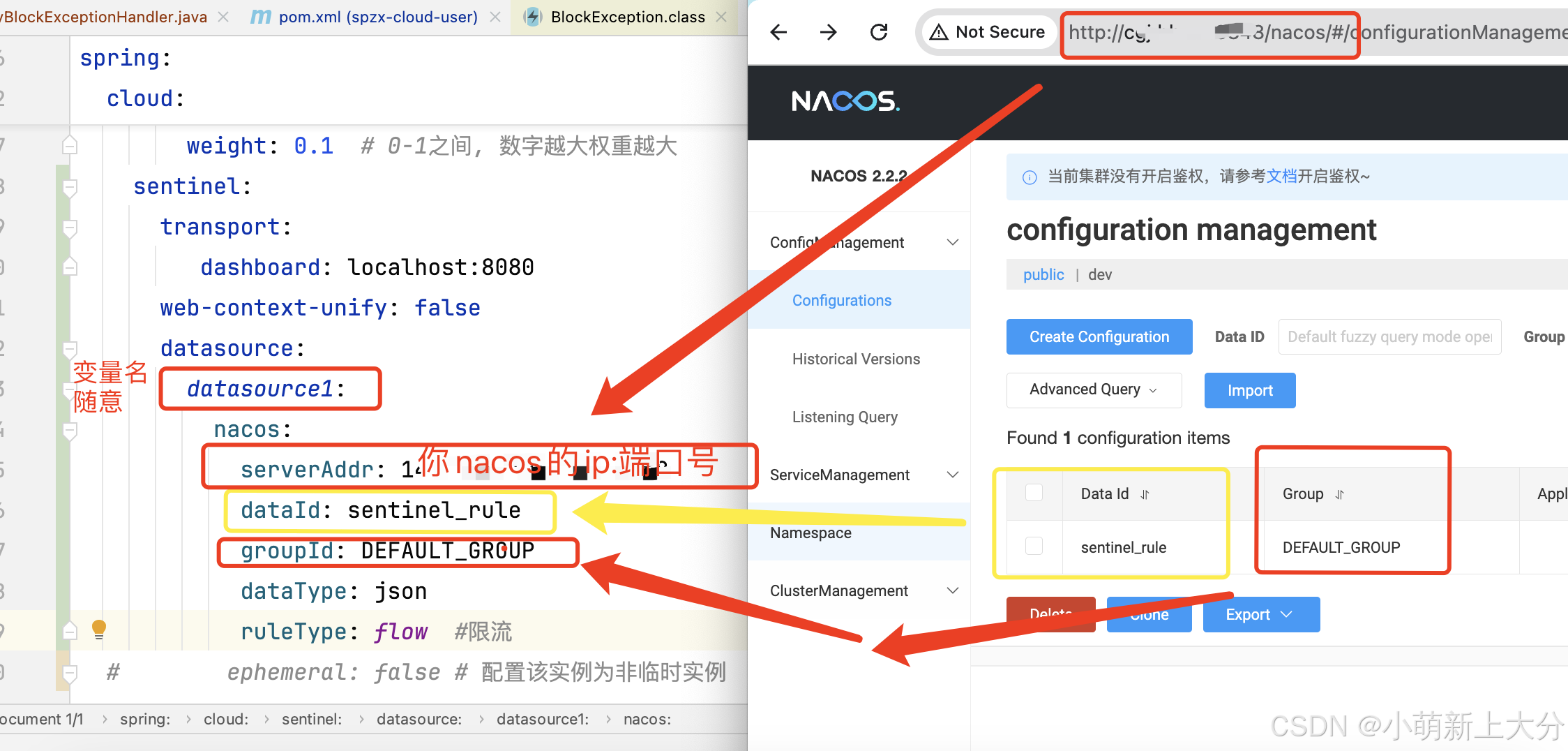Viewport: 1568px width, 751px height.
Task: Click the sentinel breadcrumb in editor
Action: (x=312, y=719)
